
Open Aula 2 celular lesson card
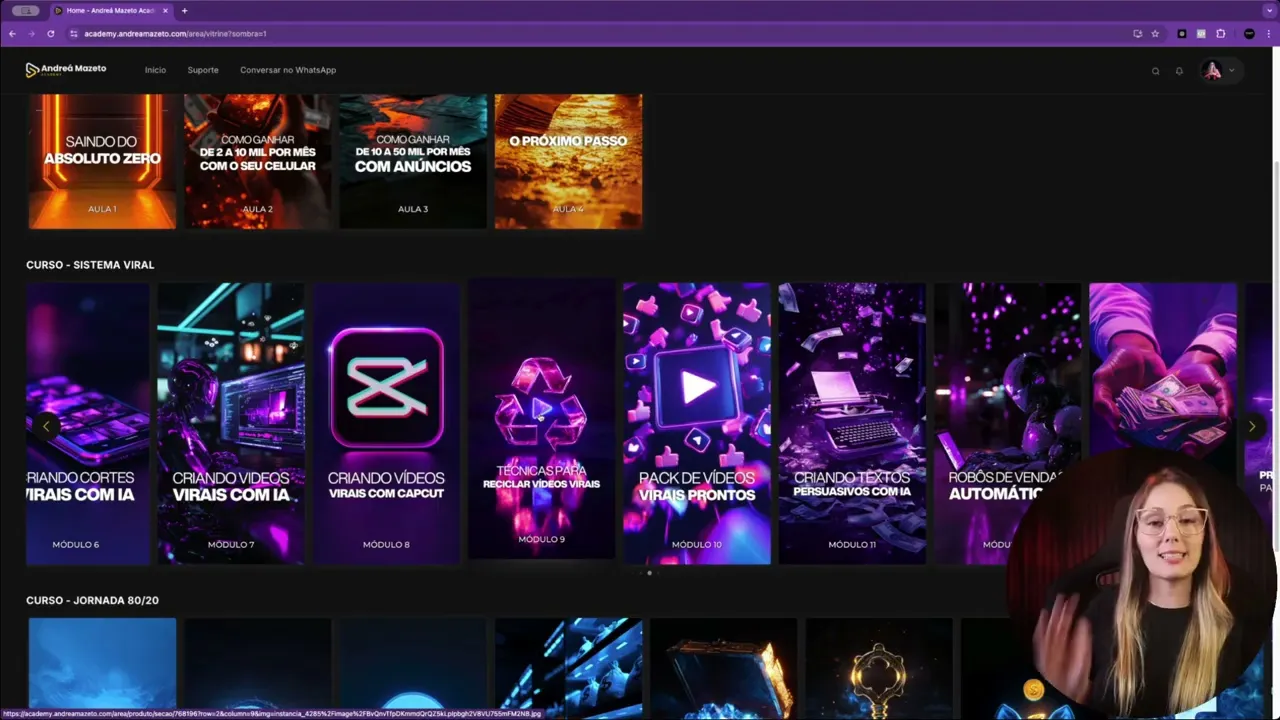tap(257, 161)
